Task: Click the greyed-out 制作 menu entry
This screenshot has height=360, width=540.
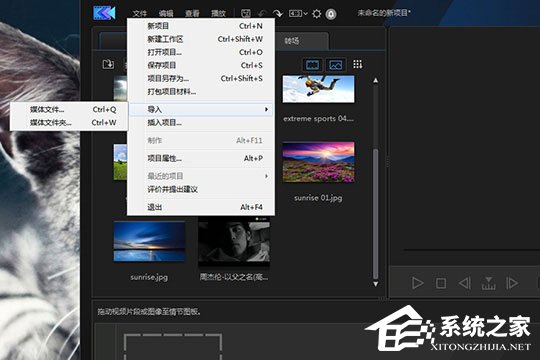Action: 201,140
